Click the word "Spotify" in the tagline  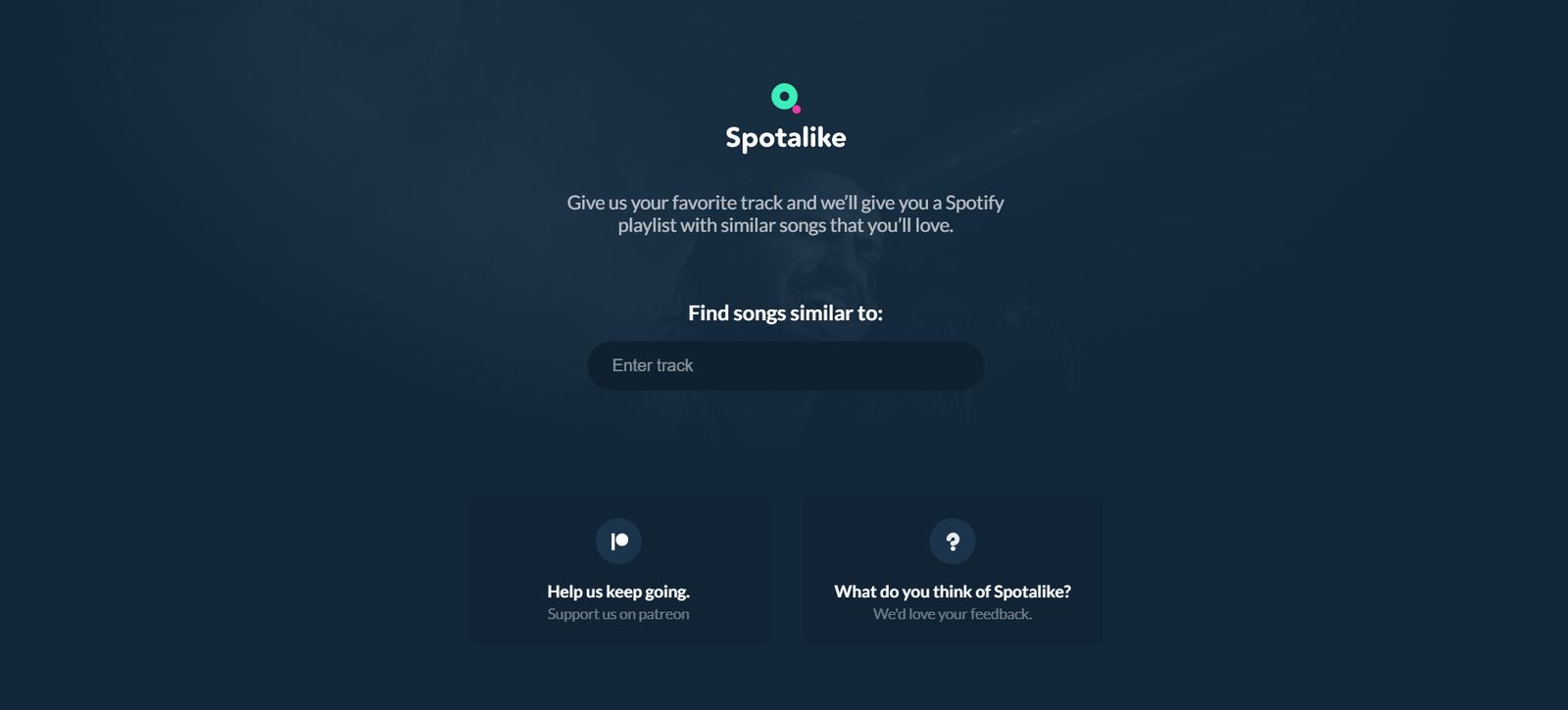(975, 203)
